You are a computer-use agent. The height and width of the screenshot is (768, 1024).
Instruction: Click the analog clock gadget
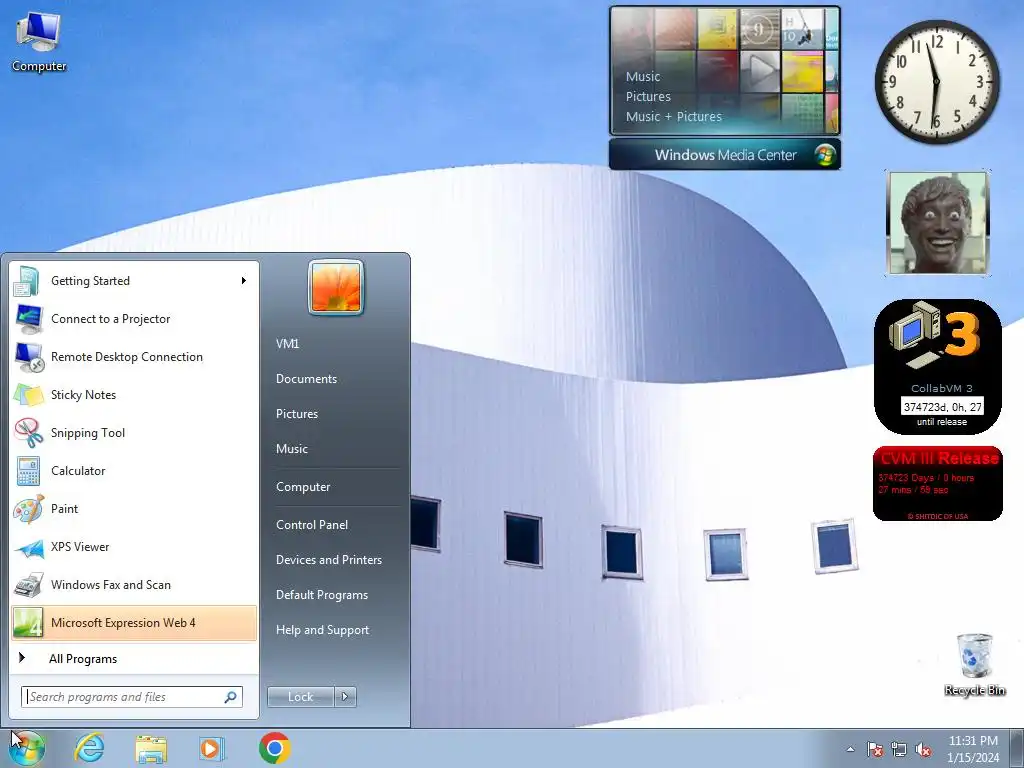[x=936, y=82]
